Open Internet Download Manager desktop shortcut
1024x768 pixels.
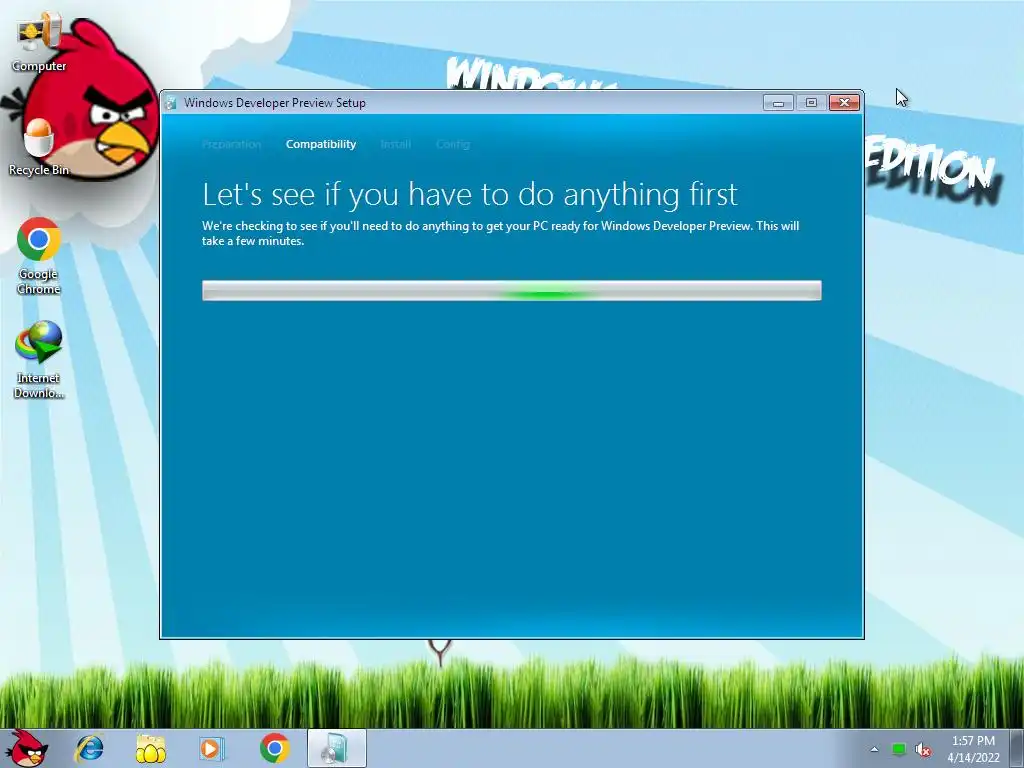[39, 359]
